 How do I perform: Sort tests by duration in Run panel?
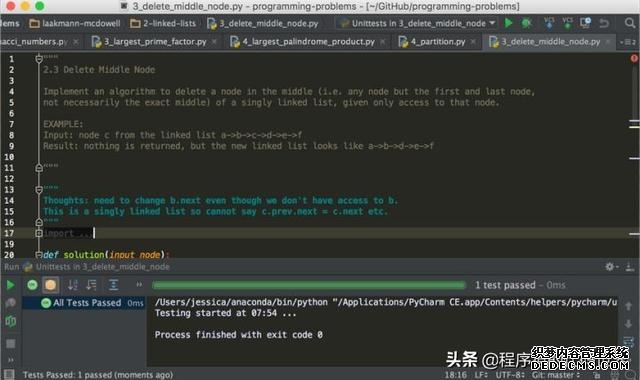click(92, 285)
